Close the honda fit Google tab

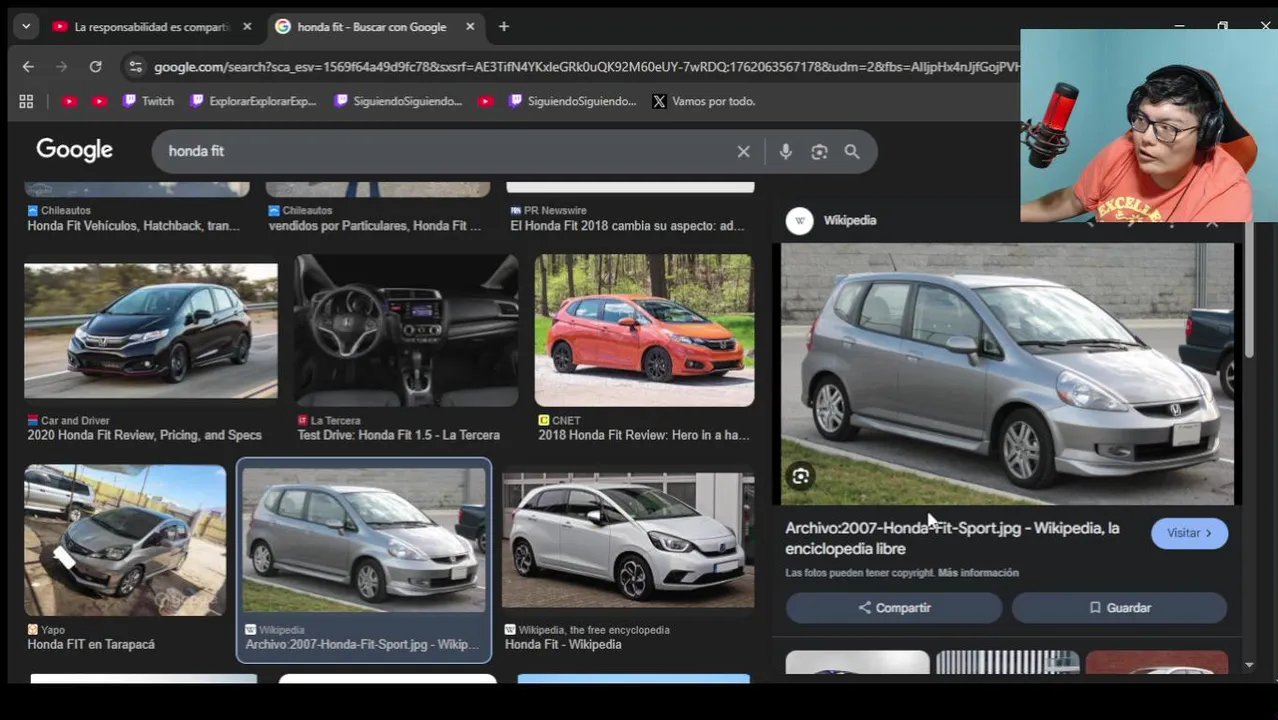[470, 27]
